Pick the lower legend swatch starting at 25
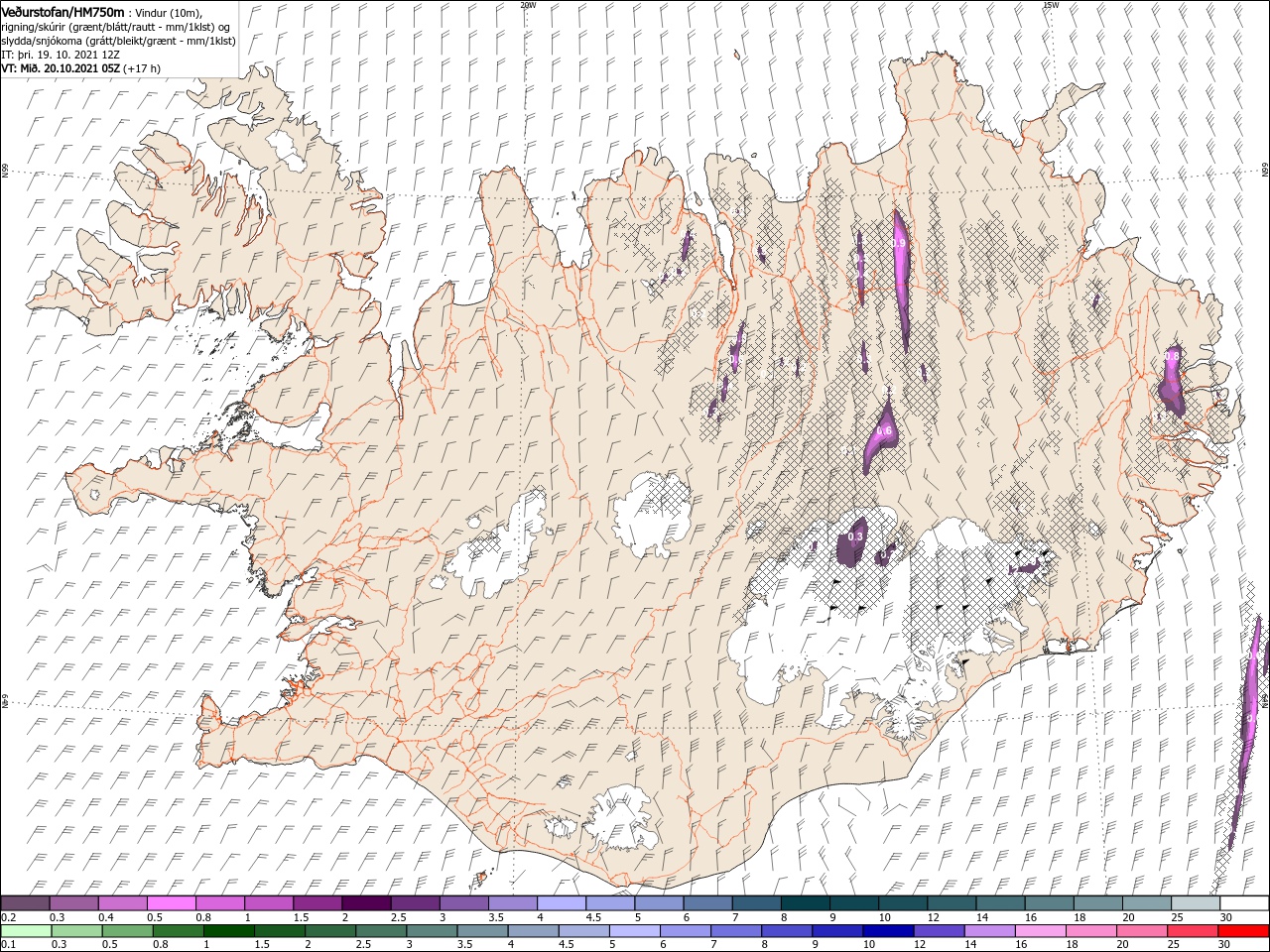Screen dimensions: 1270x952 coord(1192,931)
